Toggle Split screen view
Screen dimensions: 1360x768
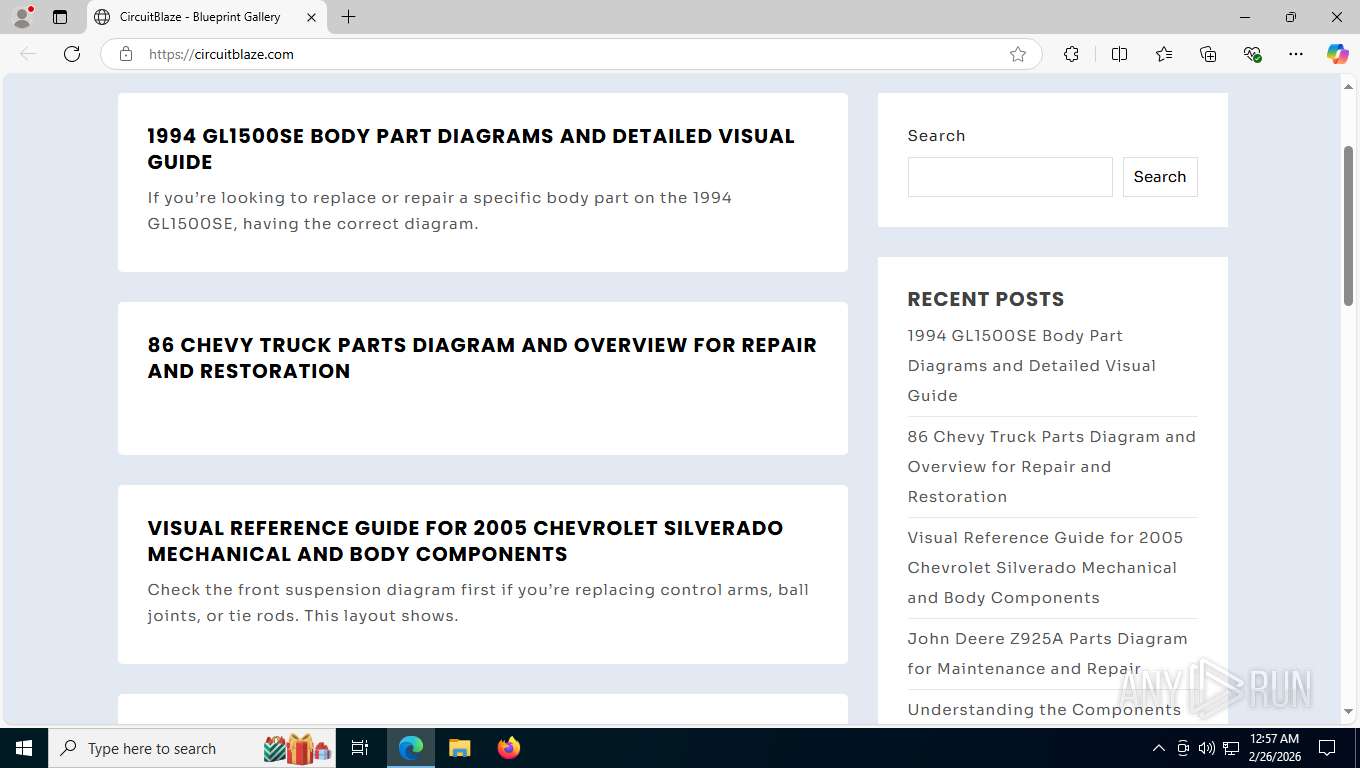(1119, 54)
